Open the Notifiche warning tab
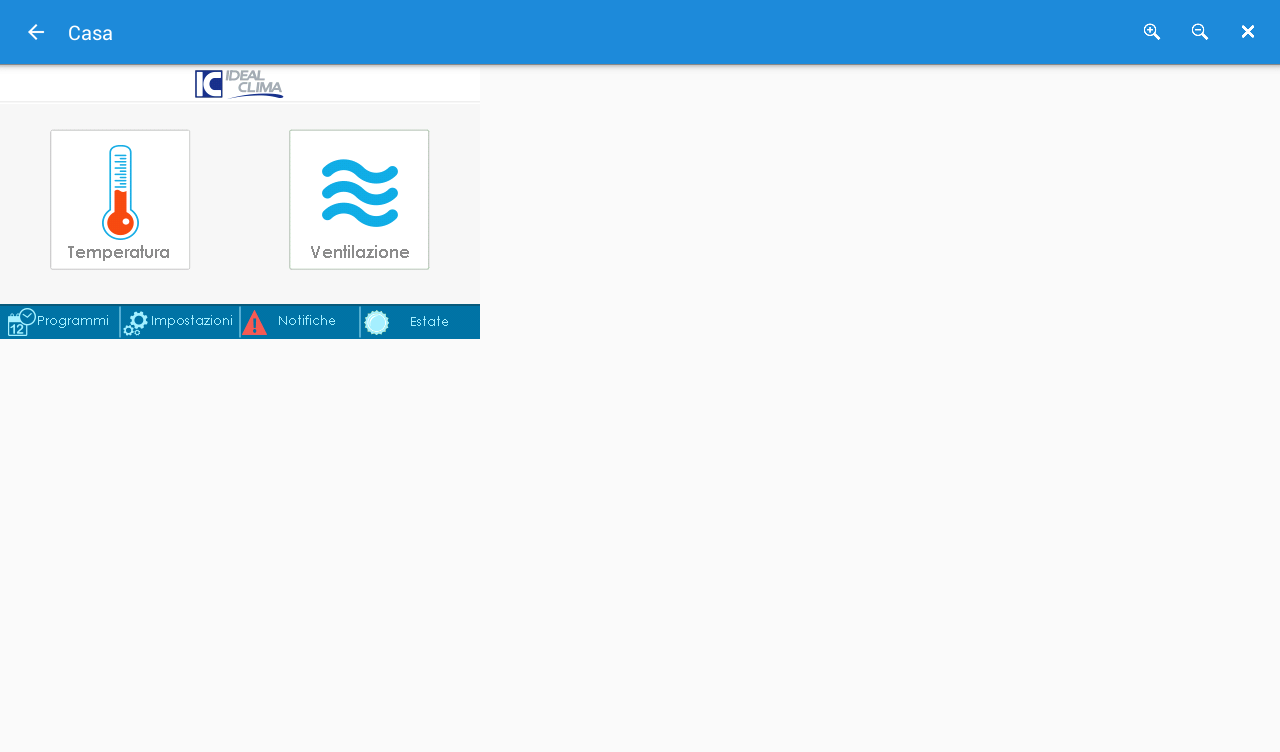1280x752 pixels. click(299, 322)
